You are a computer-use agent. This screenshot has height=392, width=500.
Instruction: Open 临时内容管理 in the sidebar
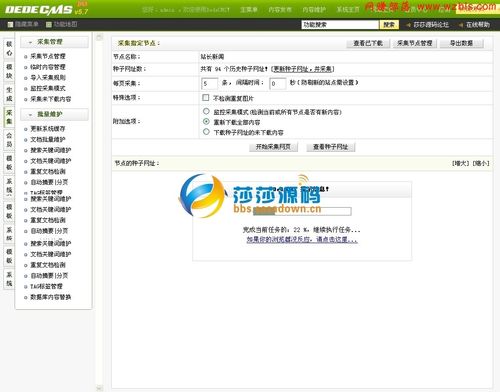coord(48,67)
